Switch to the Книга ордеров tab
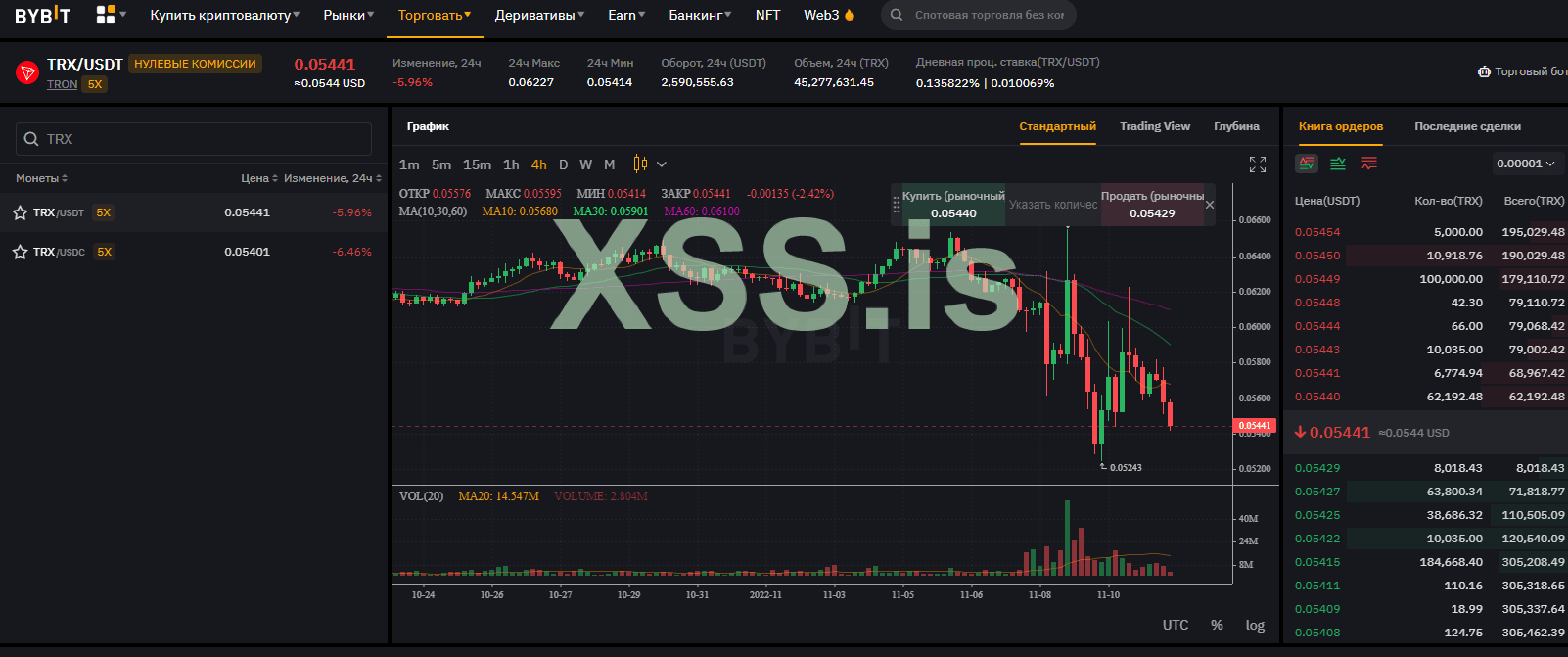The image size is (1568, 657). 1341,126
